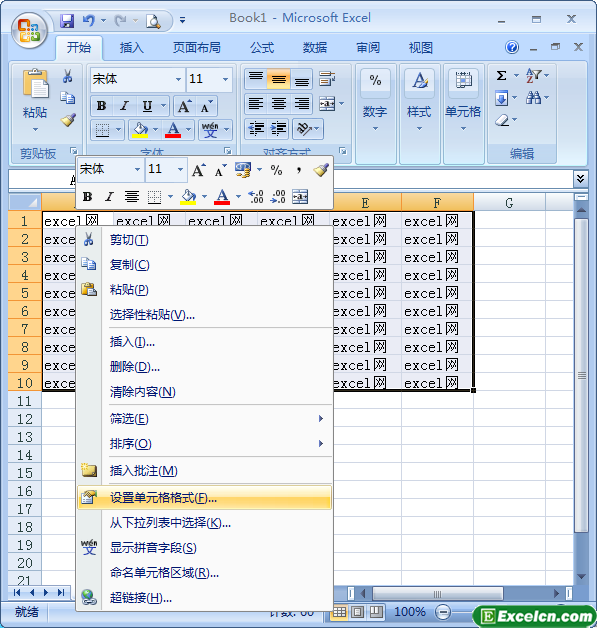Toggle Top Align in ribbon alignment group

click(256, 79)
